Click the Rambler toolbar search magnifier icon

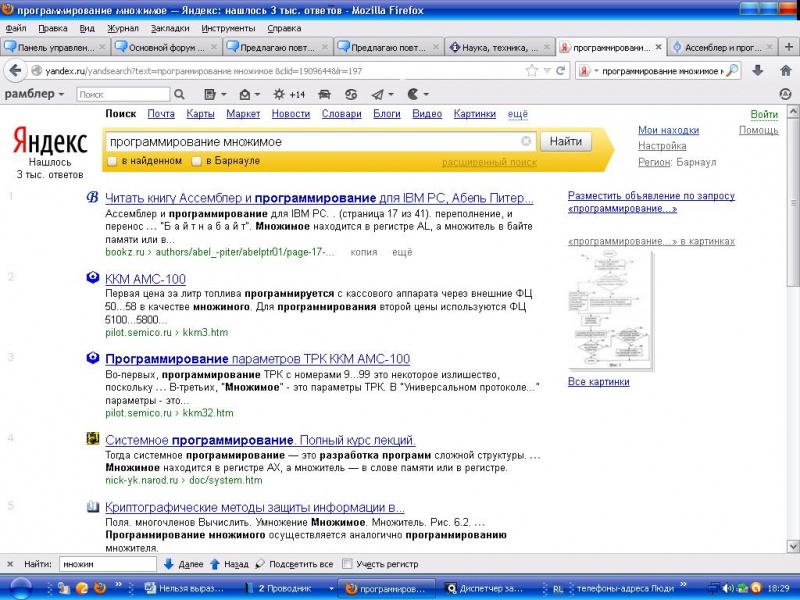pyautogui.click(x=179, y=94)
